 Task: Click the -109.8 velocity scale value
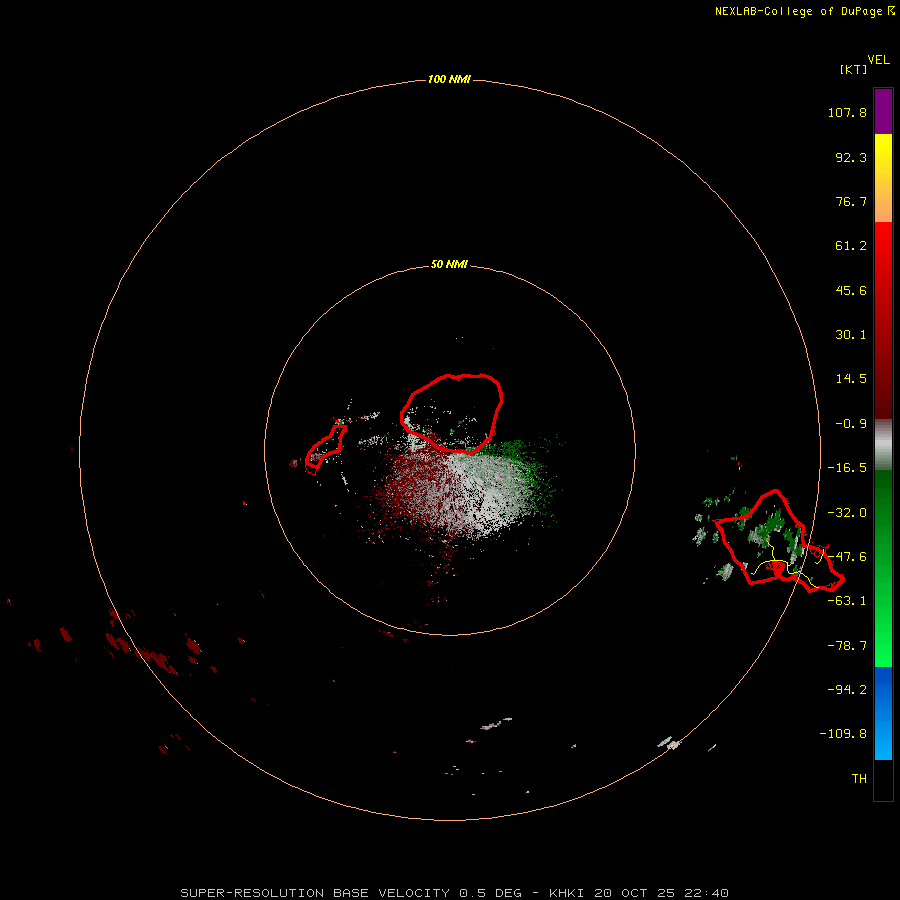(x=843, y=734)
